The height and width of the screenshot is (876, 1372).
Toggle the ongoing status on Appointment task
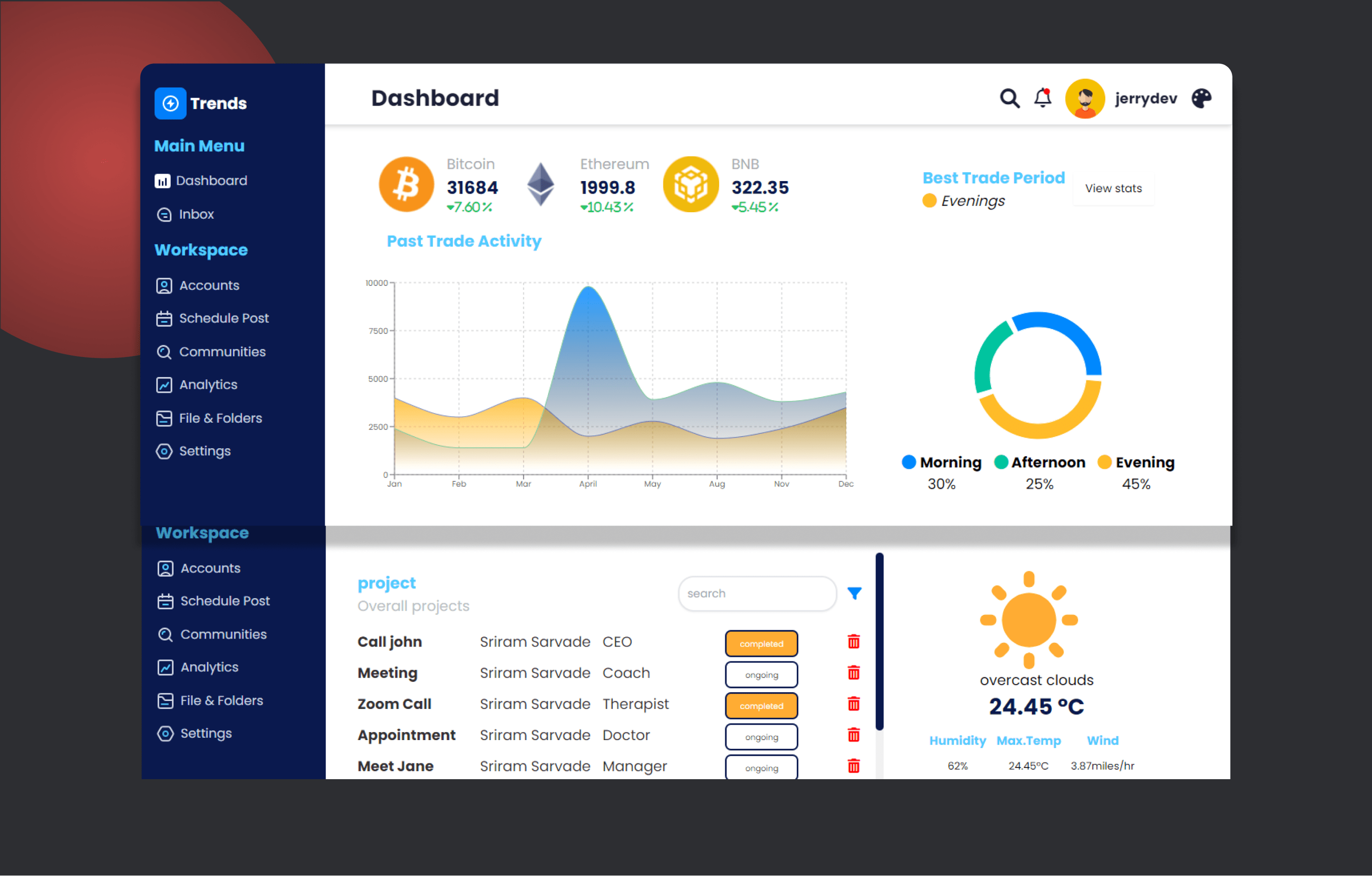tap(762, 736)
